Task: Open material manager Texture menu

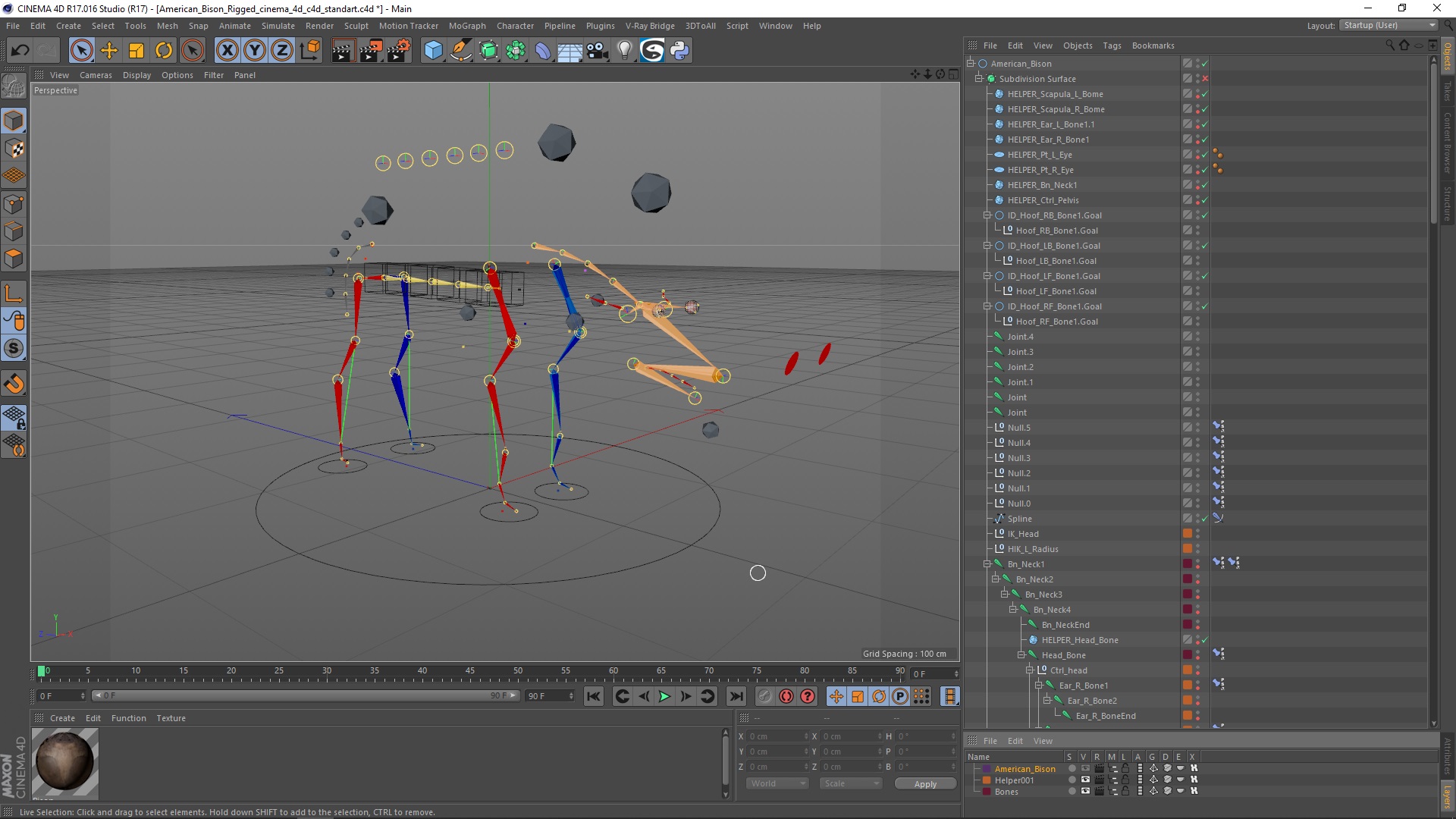Action: [x=171, y=718]
